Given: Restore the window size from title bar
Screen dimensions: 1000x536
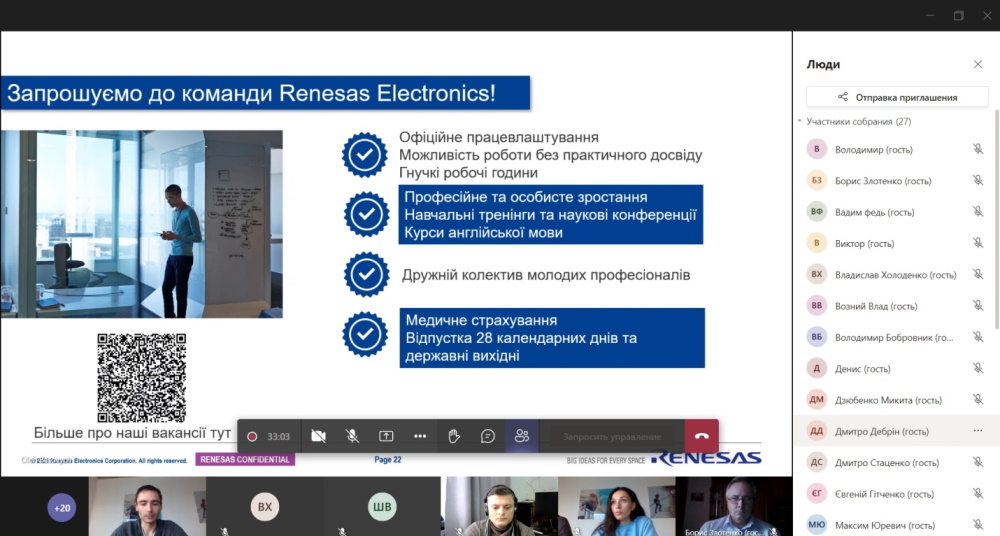Looking at the screenshot, I should point(959,15).
